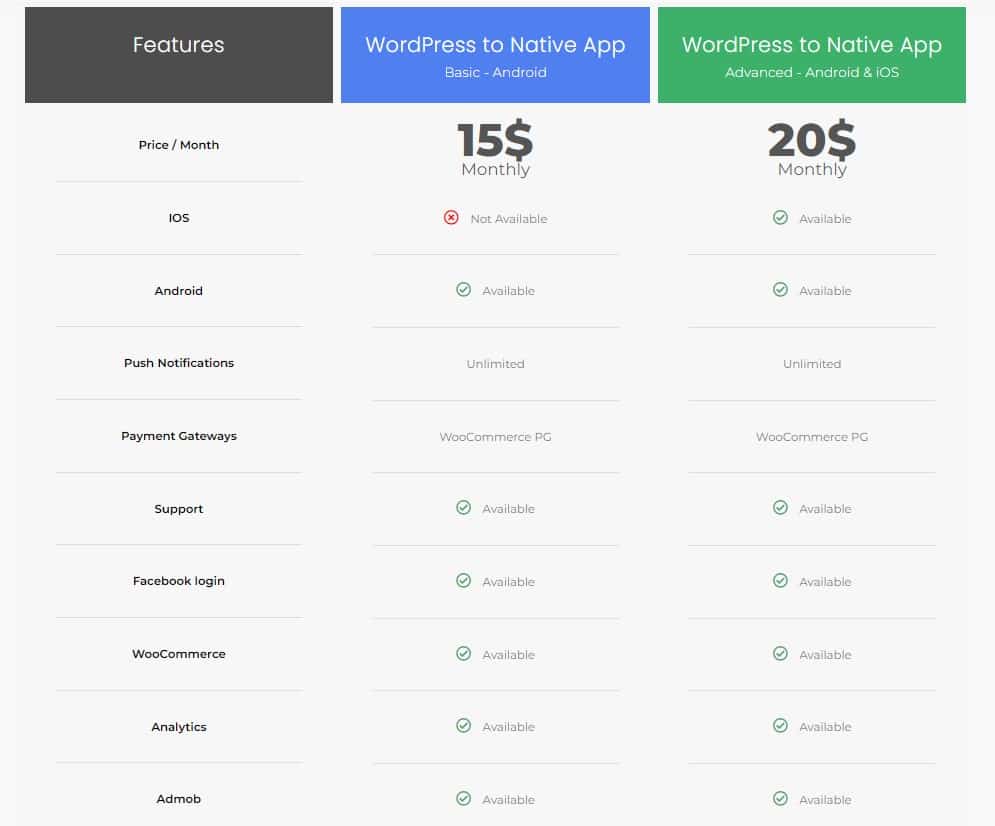Click the red X icon in iOS row

pos(451,218)
